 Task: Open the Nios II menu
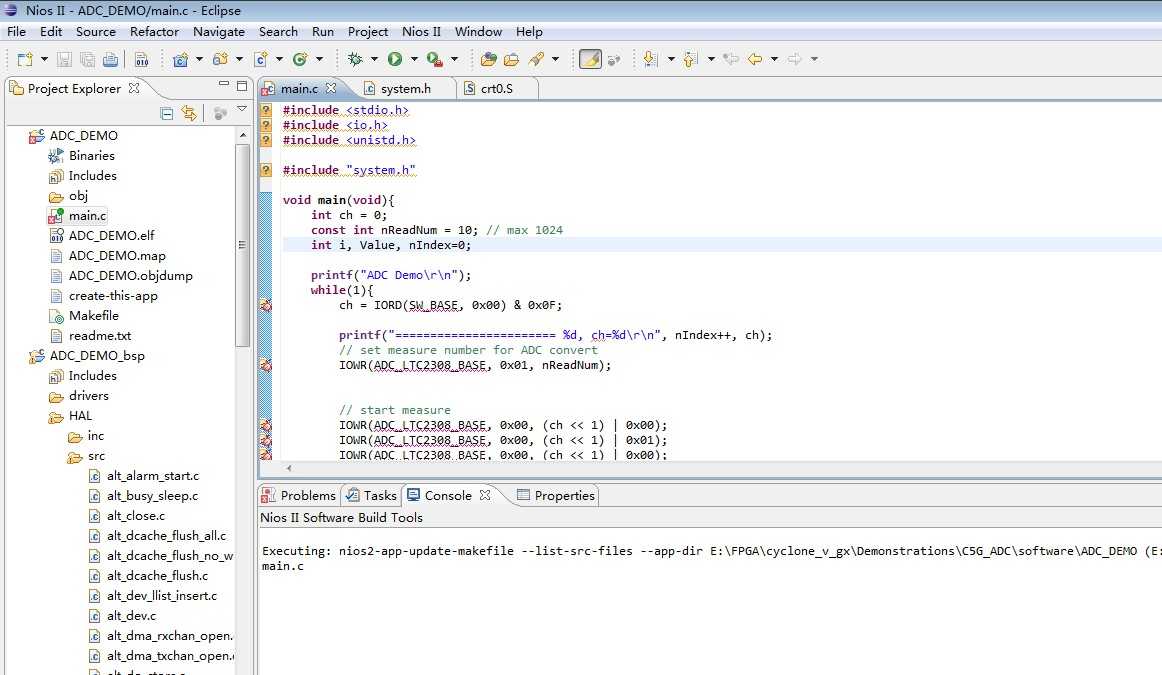[x=421, y=32]
